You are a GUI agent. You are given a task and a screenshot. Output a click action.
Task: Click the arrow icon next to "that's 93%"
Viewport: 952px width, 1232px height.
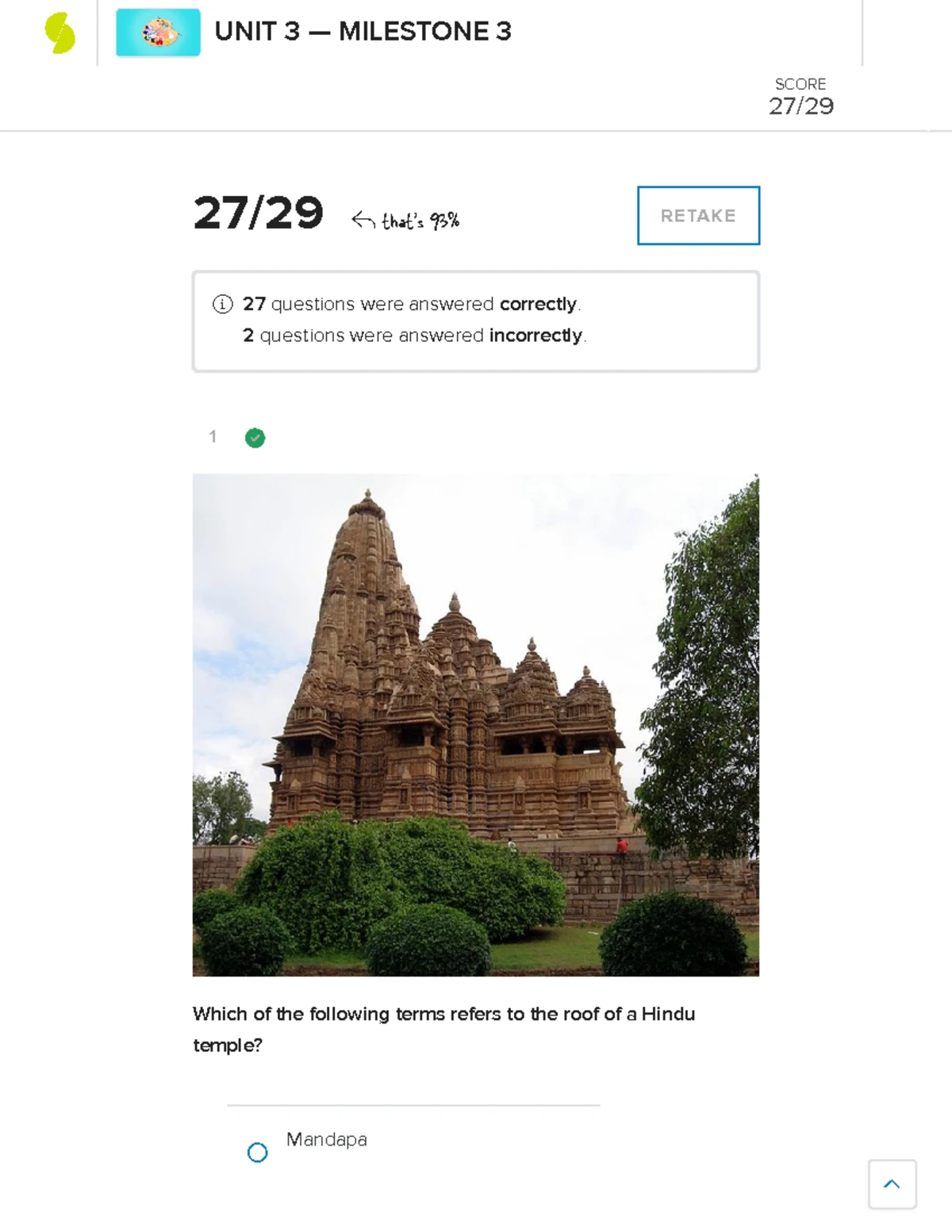coord(363,220)
